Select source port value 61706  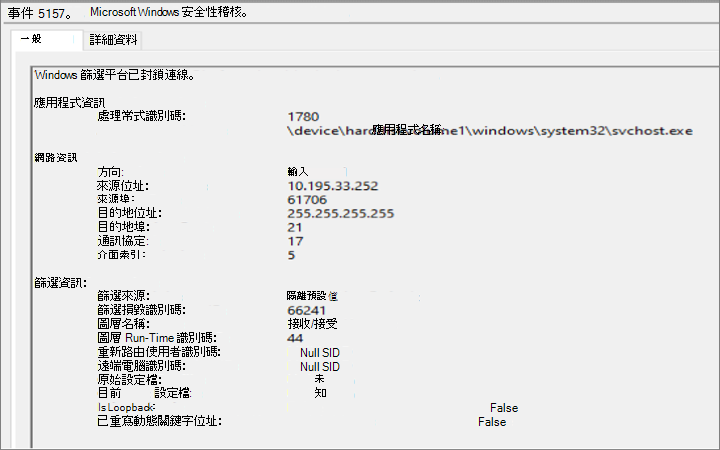(x=307, y=200)
